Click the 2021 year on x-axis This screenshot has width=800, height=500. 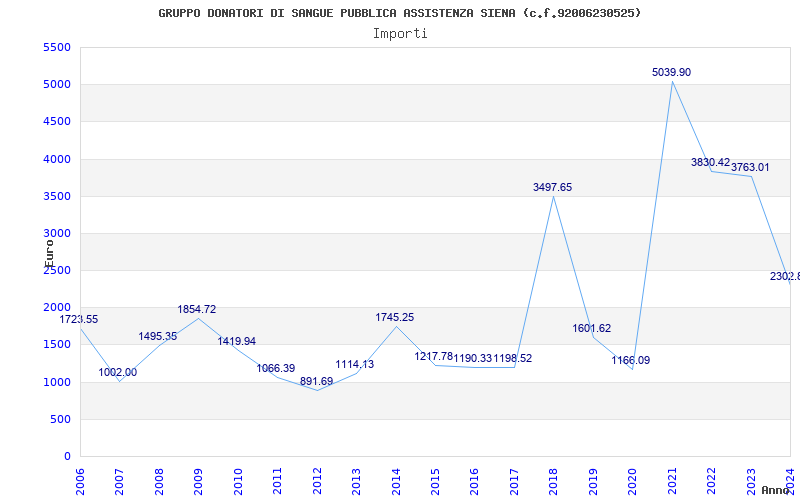pos(672,479)
